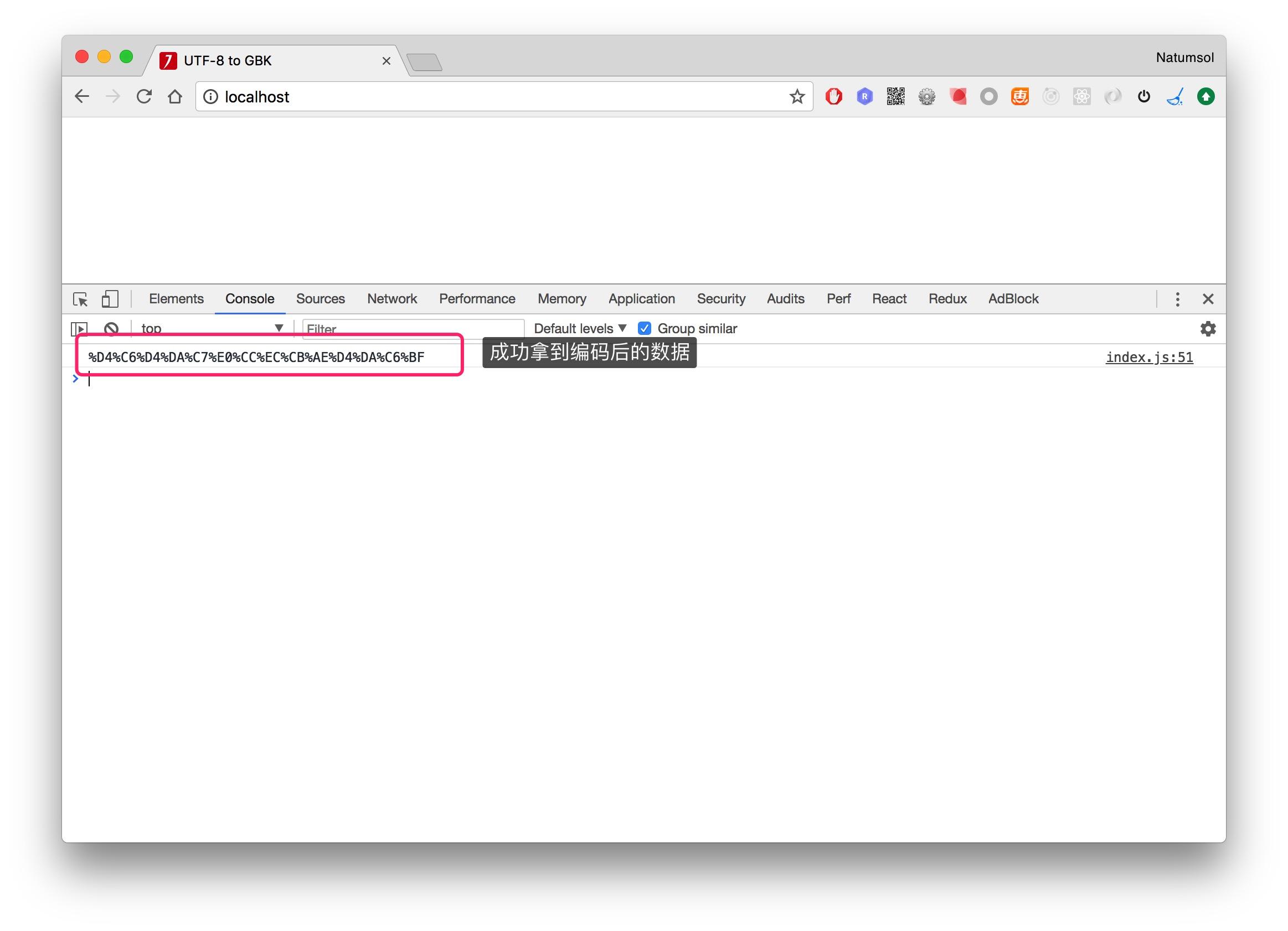Open the top context selector dropdown

[212, 329]
